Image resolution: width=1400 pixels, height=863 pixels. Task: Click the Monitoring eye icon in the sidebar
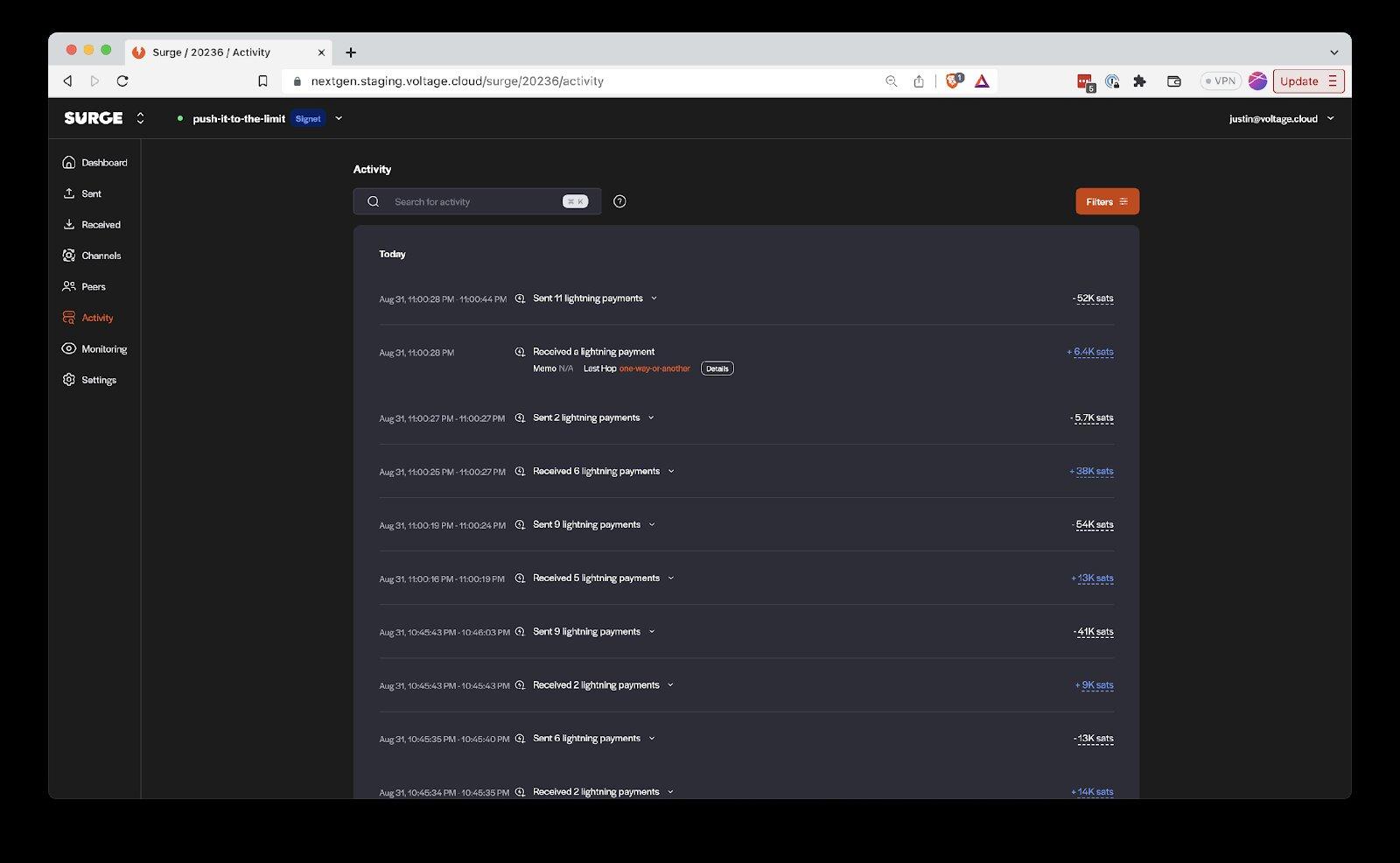point(68,348)
